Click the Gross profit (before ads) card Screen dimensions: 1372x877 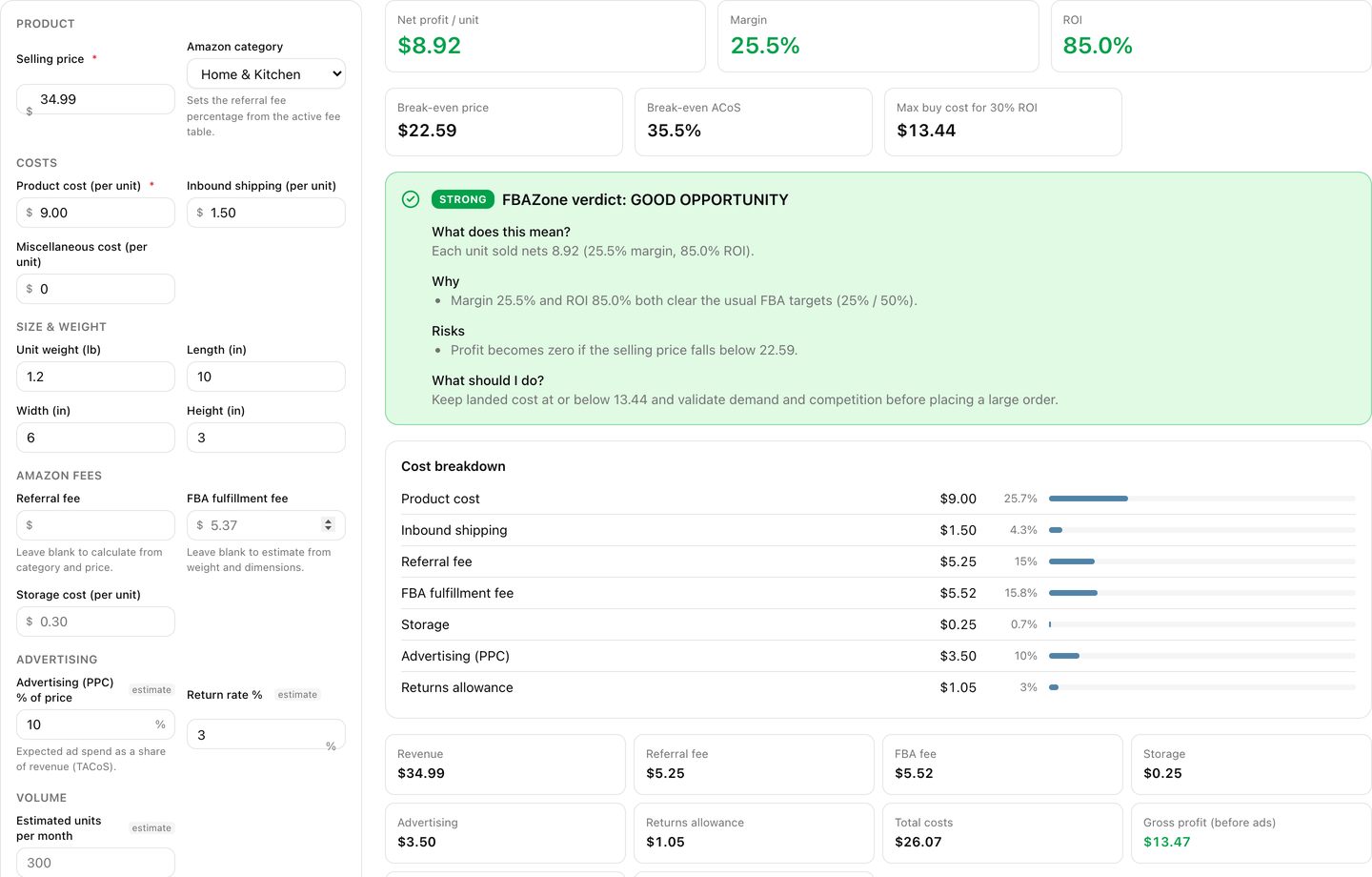coord(1251,833)
